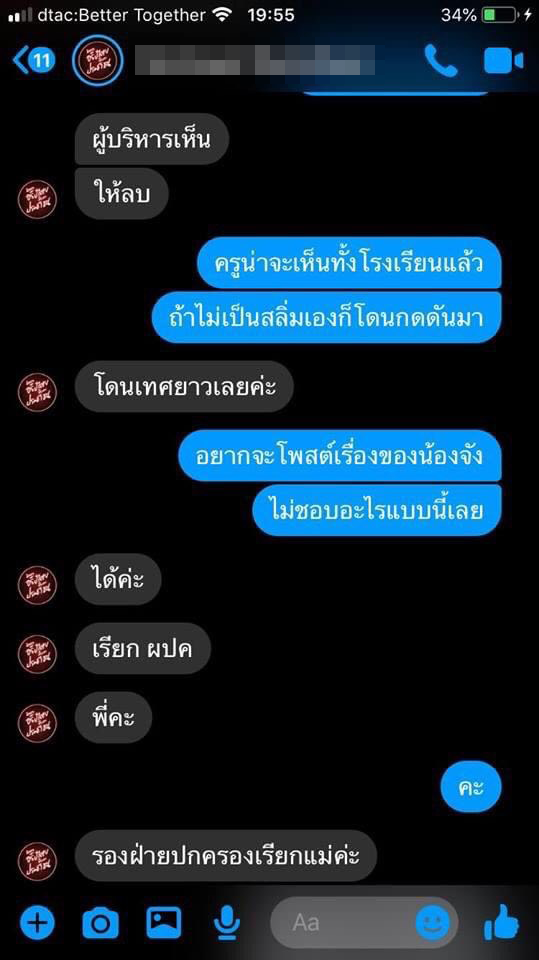Tap sender avatar beside 'รองฝ่ายปกครองเรียกแม่ค่ะ'
The width and height of the screenshot is (539, 960).
(x=37, y=858)
